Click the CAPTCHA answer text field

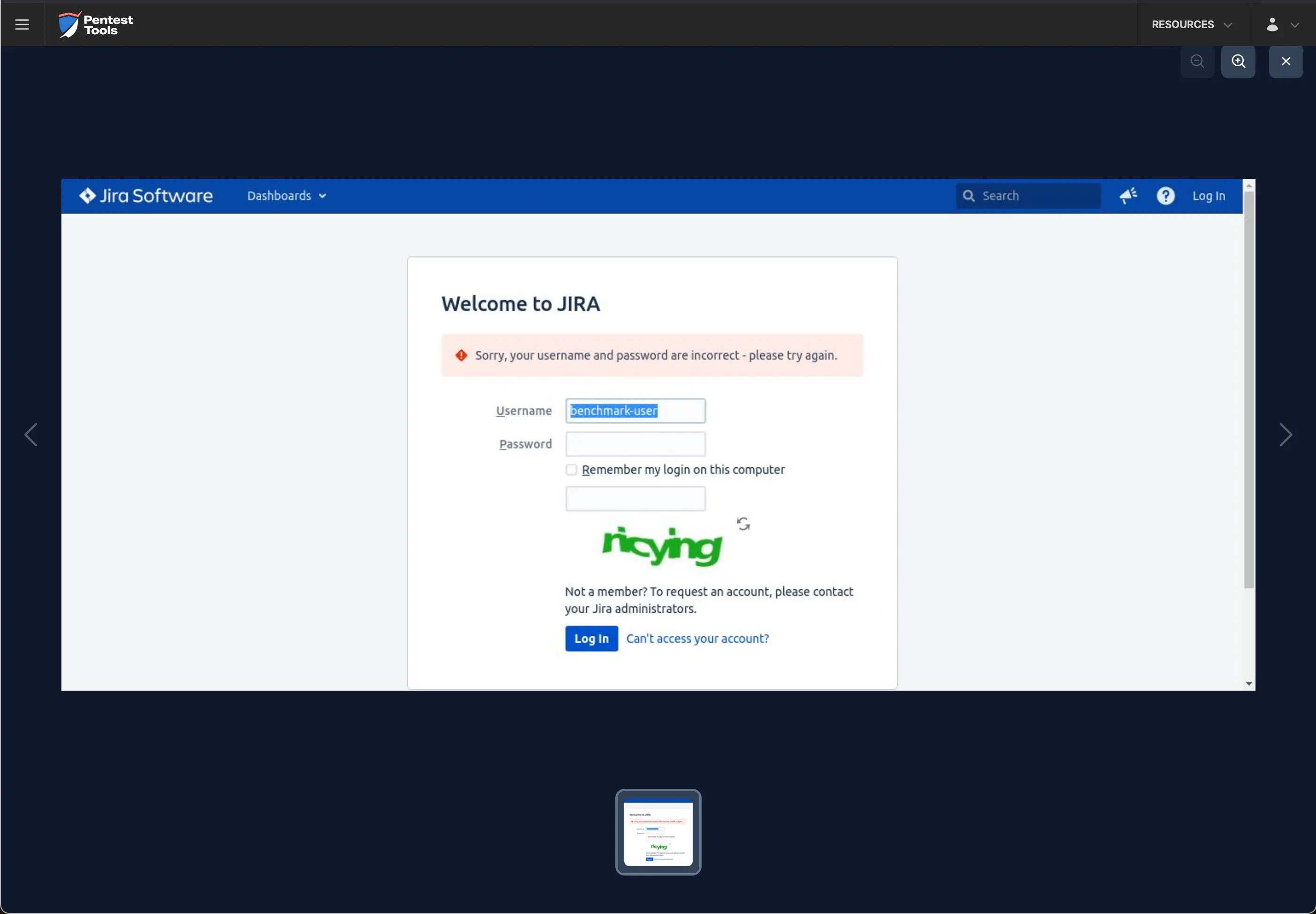(635, 499)
